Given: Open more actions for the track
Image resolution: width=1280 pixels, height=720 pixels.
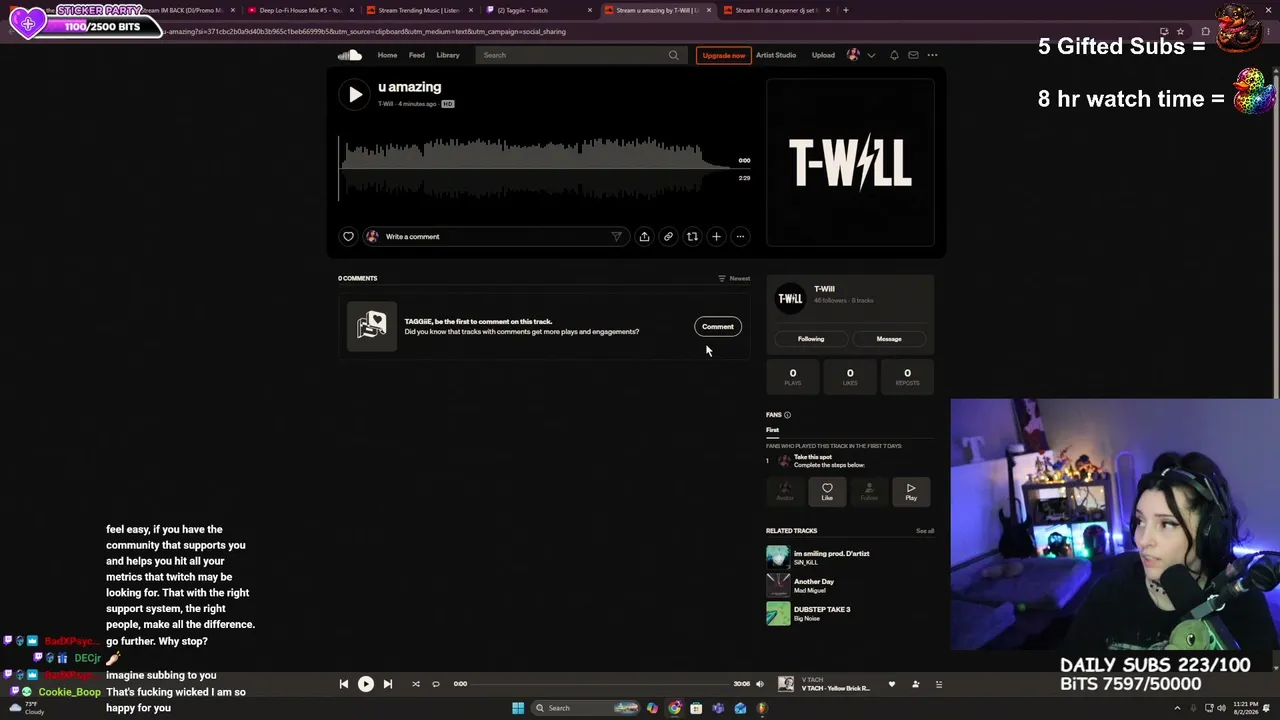Looking at the screenshot, I should coord(740,237).
